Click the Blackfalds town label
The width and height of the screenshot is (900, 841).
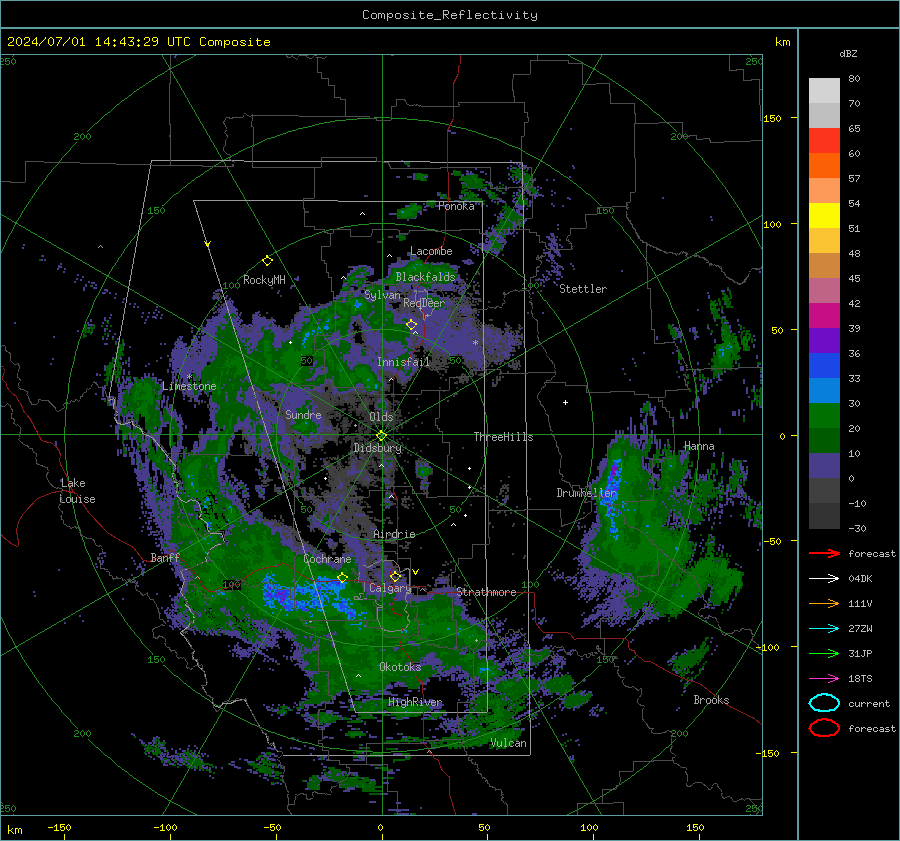click(425, 277)
